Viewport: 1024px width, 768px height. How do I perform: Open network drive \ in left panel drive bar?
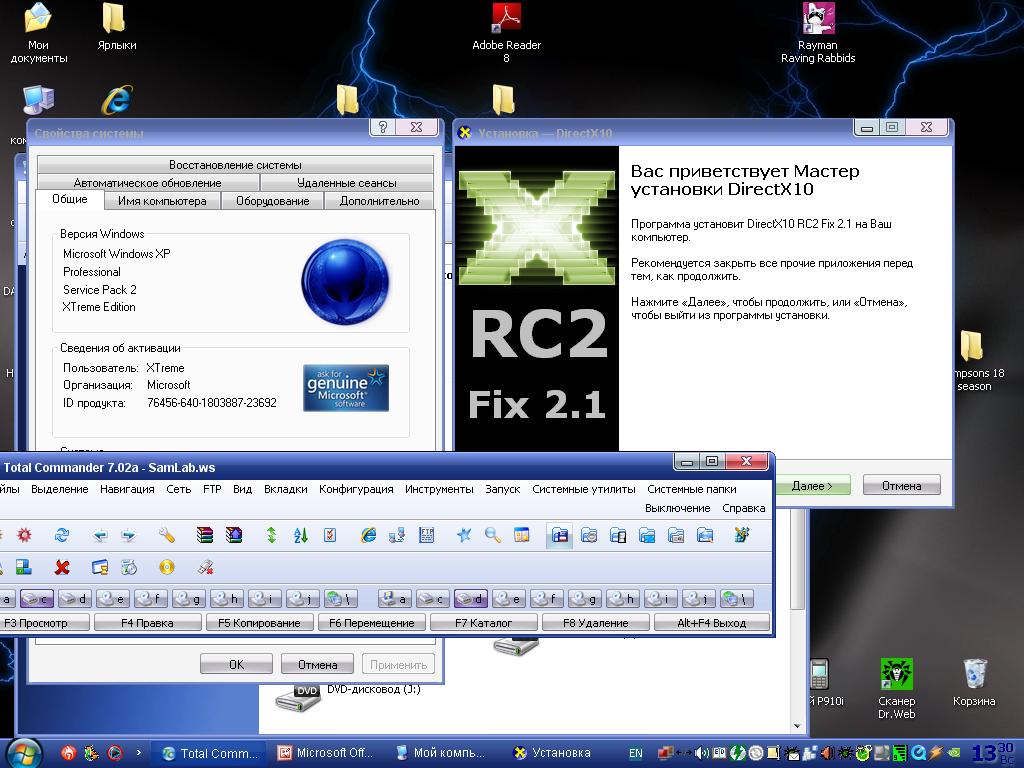click(341, 598)
